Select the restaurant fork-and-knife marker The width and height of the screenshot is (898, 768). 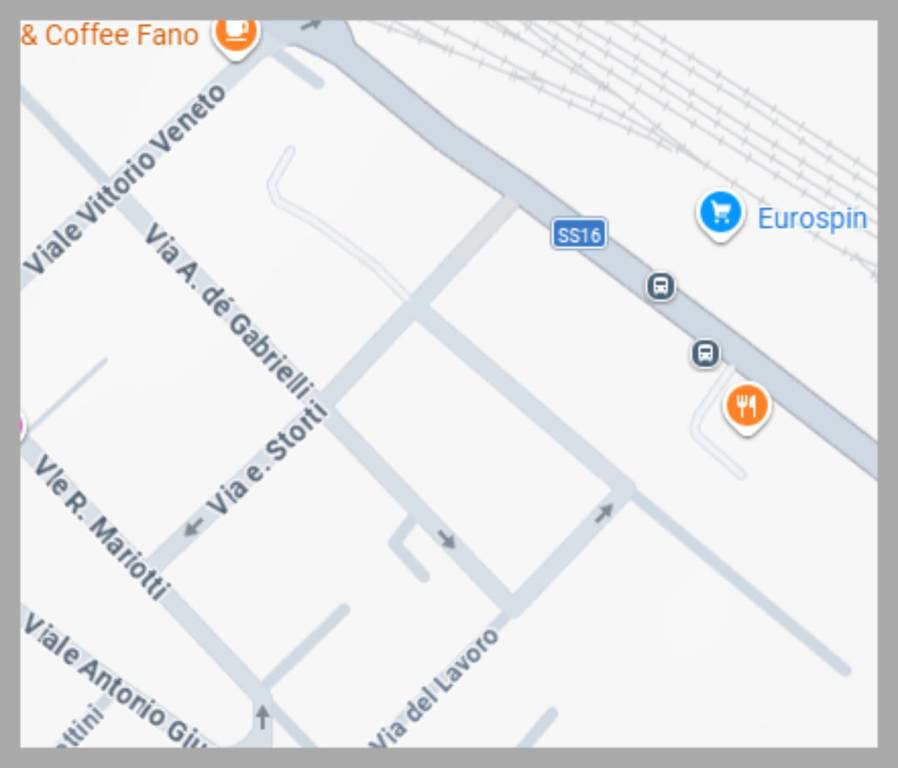coord(746,408)
